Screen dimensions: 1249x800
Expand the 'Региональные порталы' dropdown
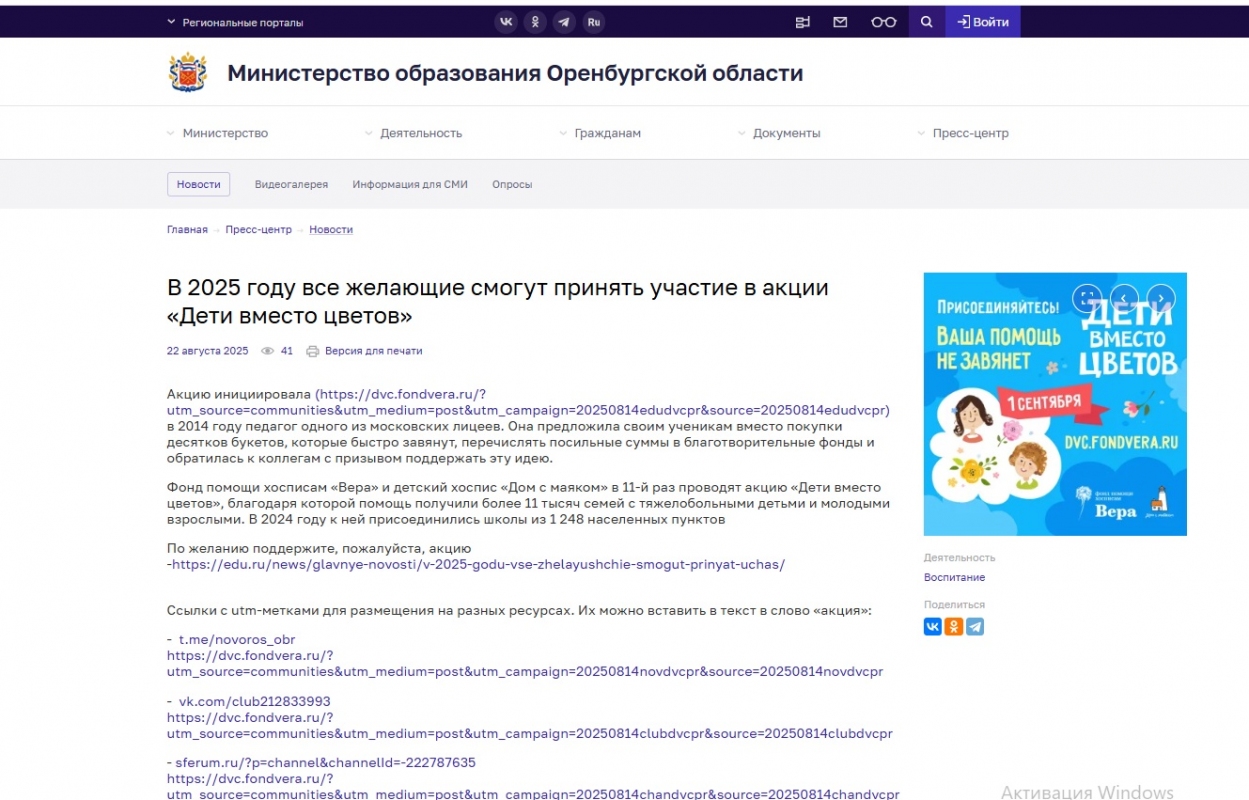click(235, 22)
